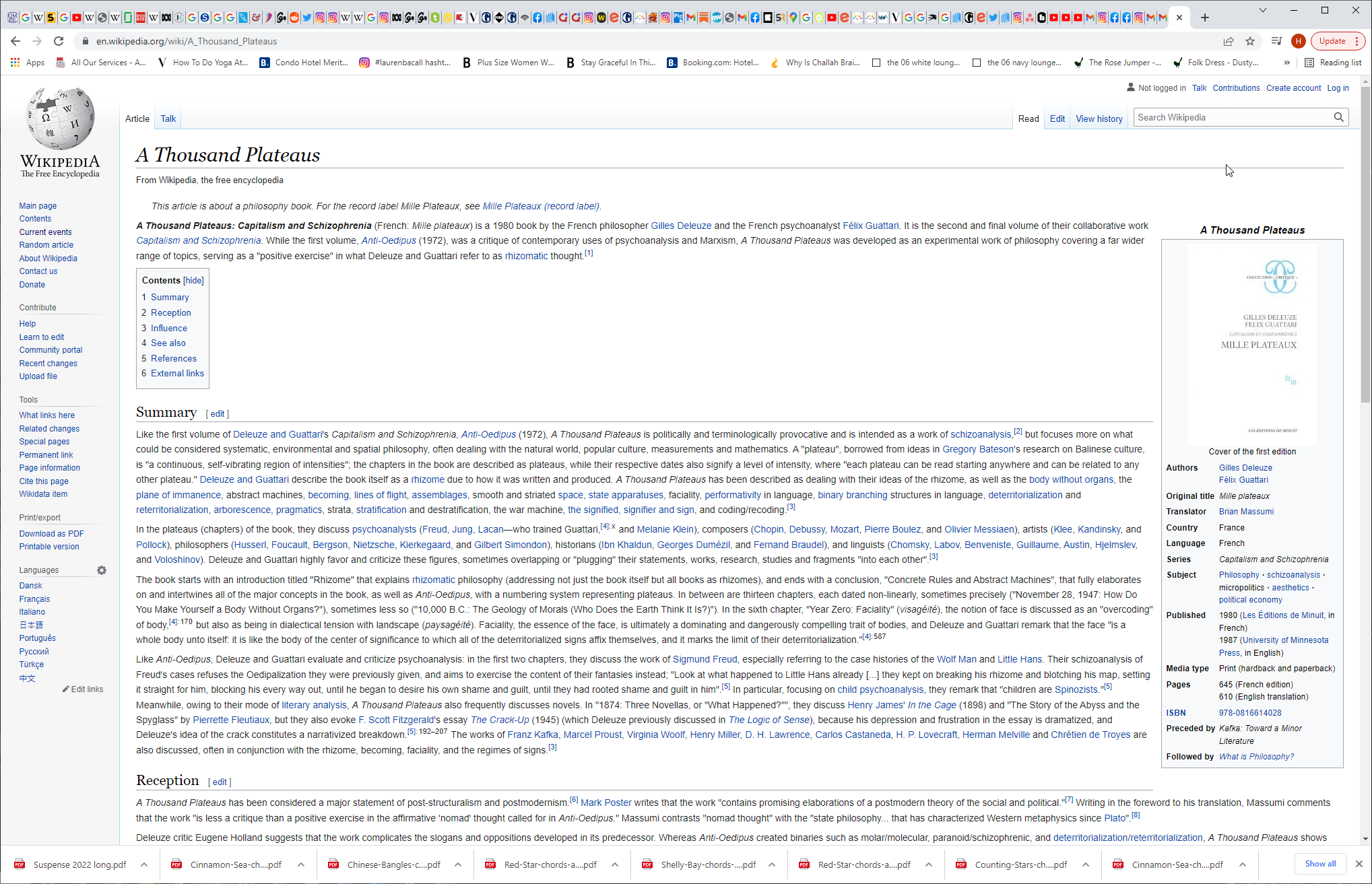This screenshot has height=884, width=1372.
Task: Show more bookmarks with double chevron
Action: [x=1287, y=63]
